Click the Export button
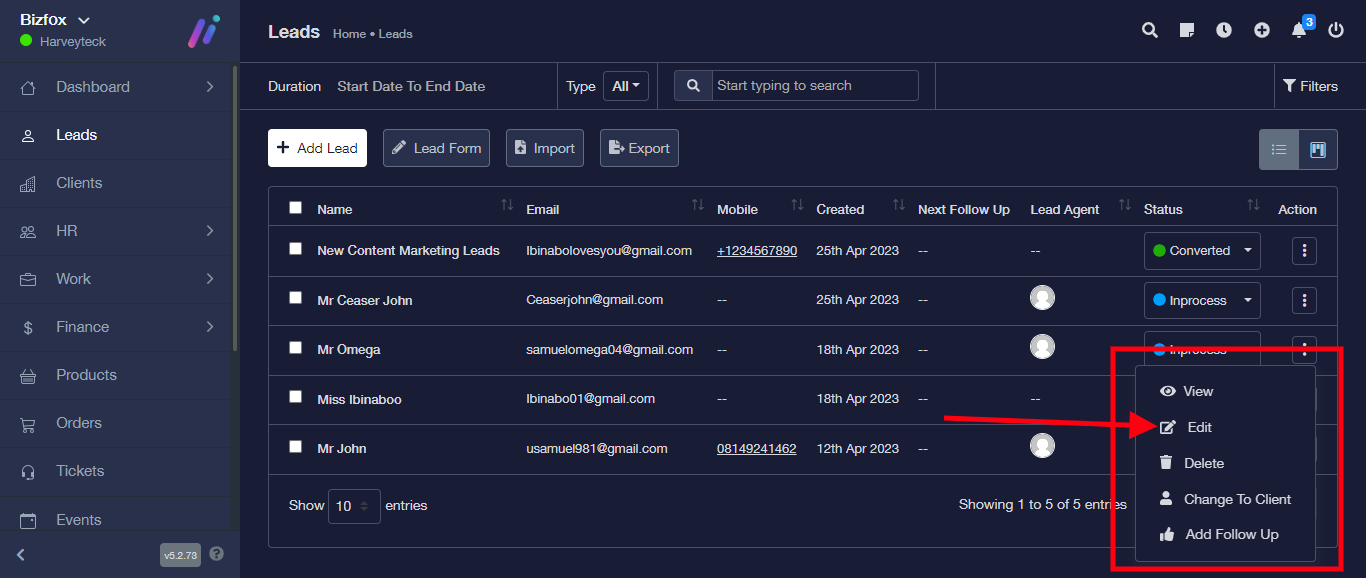This screenshot has width=1366, height=578. pos(639,148)
